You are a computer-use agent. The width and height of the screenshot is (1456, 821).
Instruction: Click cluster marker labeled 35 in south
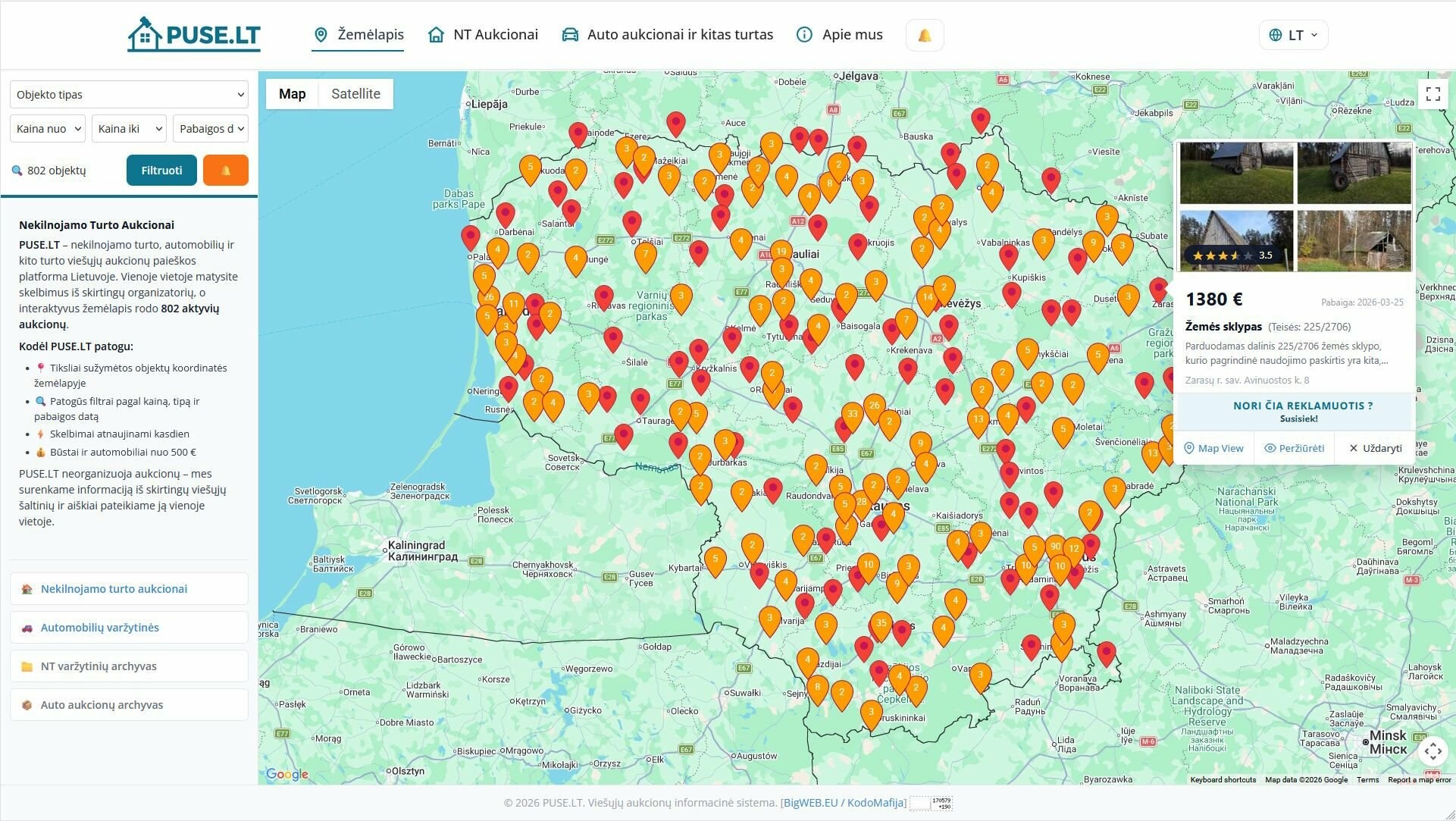pyautogui.click(x=881, y=625)
